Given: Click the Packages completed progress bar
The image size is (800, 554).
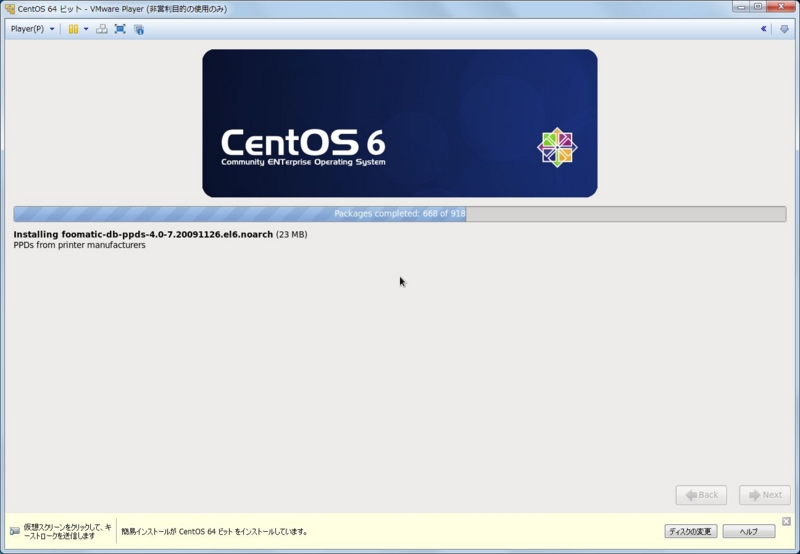Looking at the screenshot, I should (x=399, y=214).
